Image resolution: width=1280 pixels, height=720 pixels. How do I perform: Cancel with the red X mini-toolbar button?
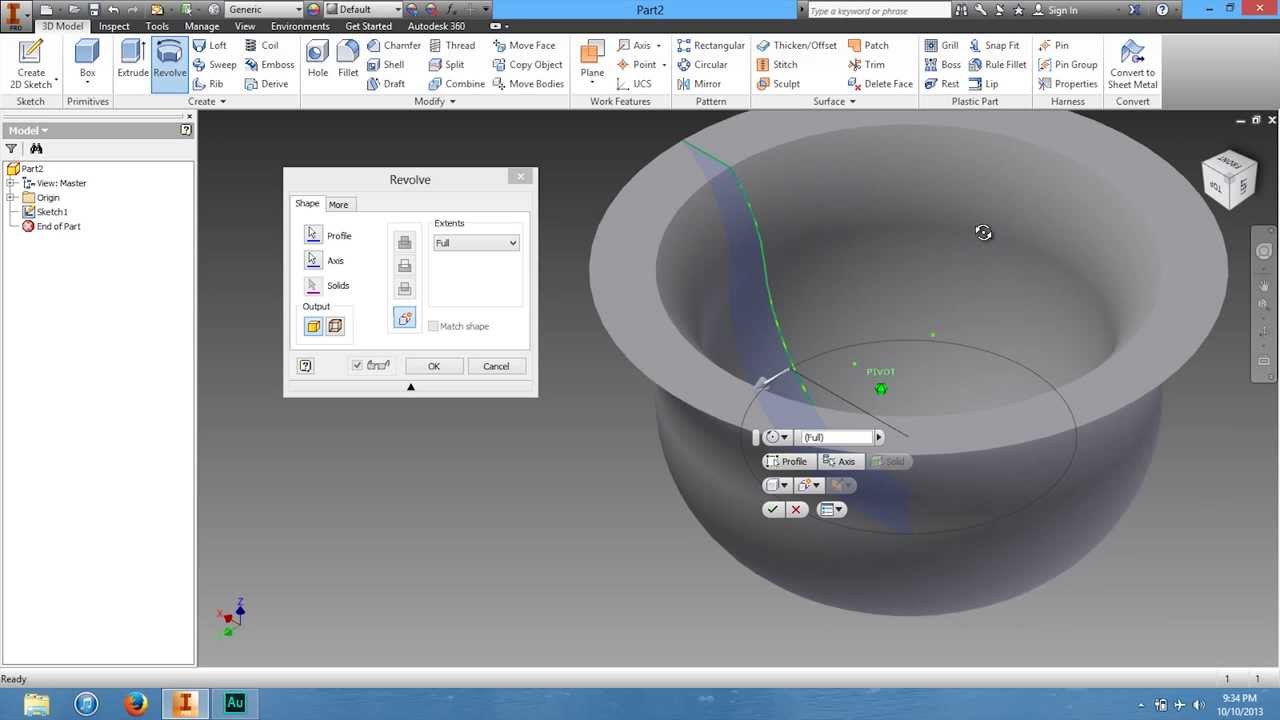point(796,510)
